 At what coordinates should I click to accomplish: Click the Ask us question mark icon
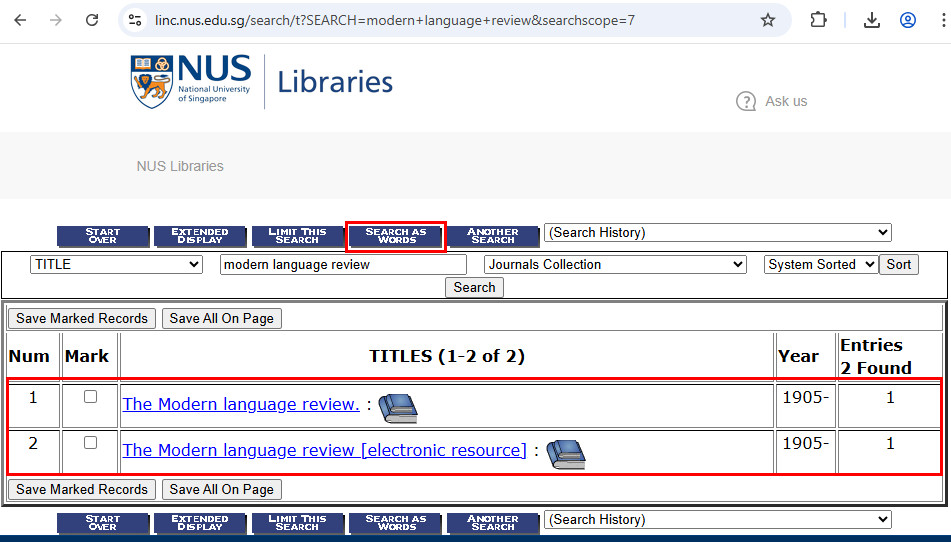click(746, 101)
